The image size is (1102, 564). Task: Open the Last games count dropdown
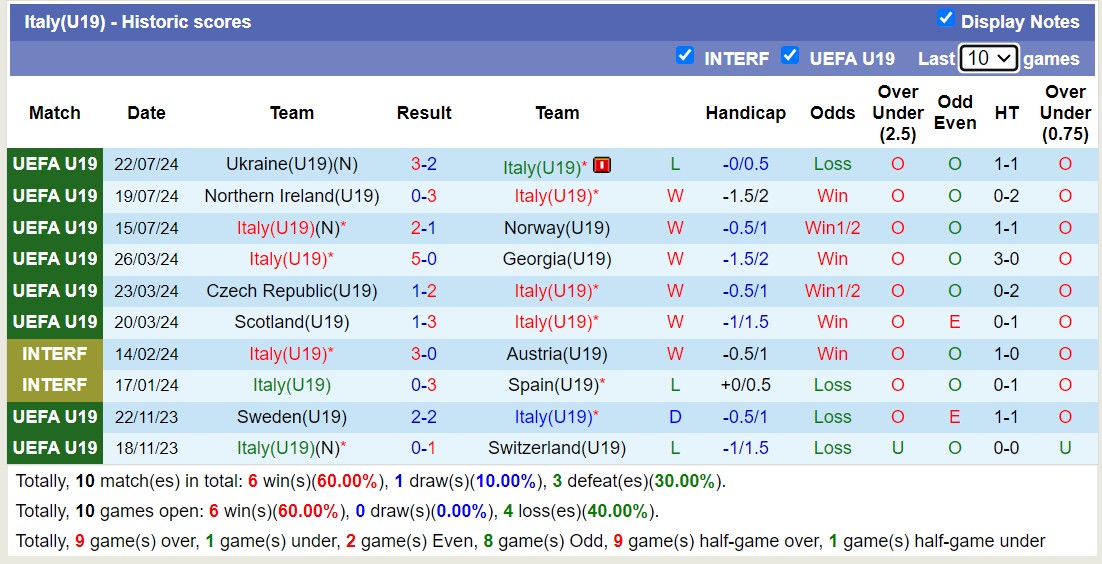coord(988,58)
